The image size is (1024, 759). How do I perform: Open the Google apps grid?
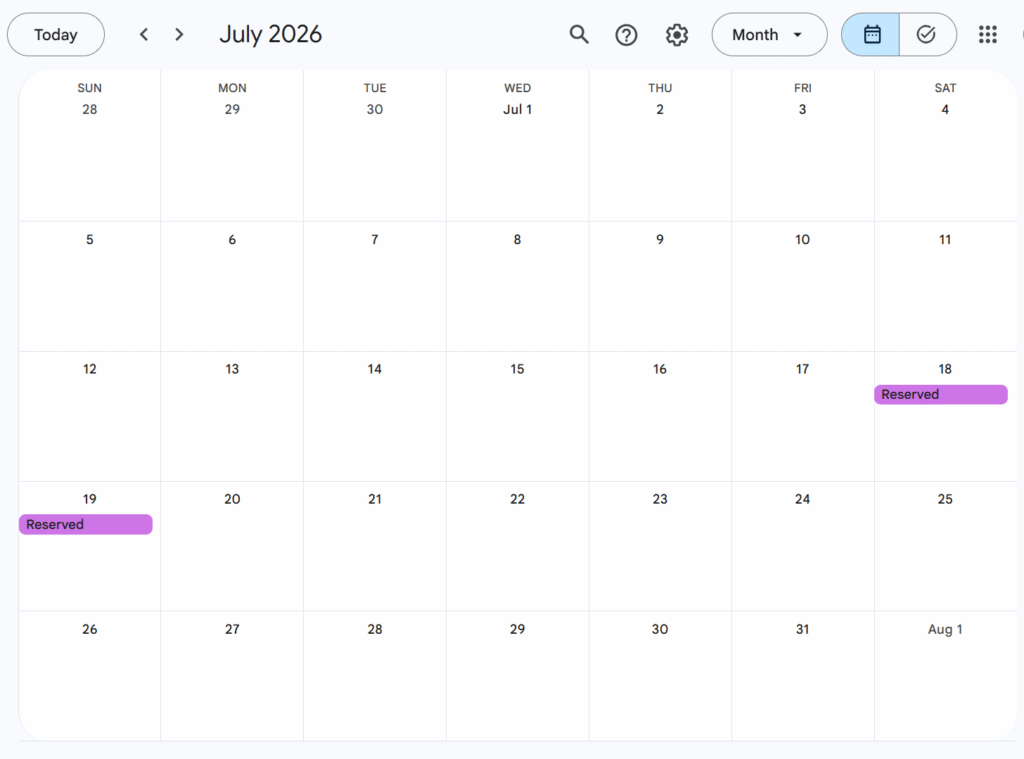pos(988,35)
